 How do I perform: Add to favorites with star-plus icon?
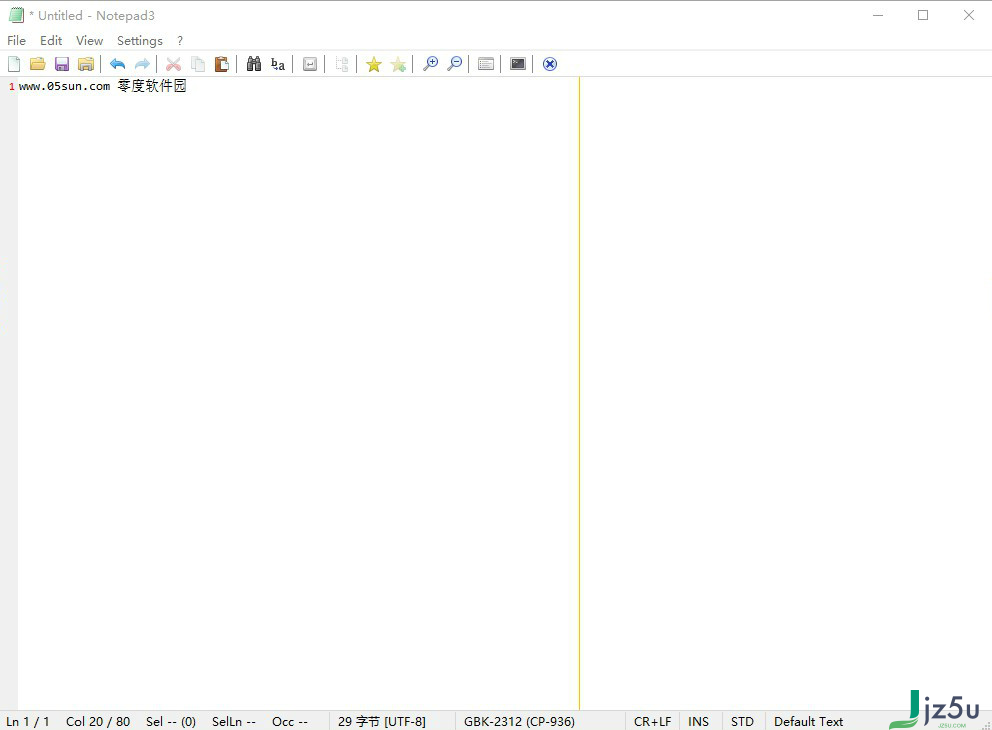point(398,64)
